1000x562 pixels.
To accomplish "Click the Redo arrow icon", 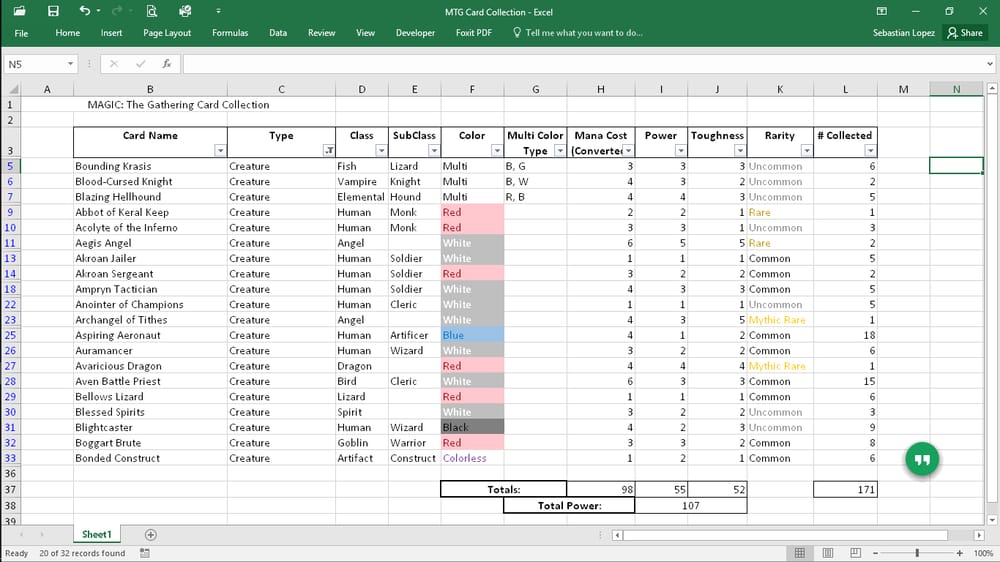I will coord(117,11).
